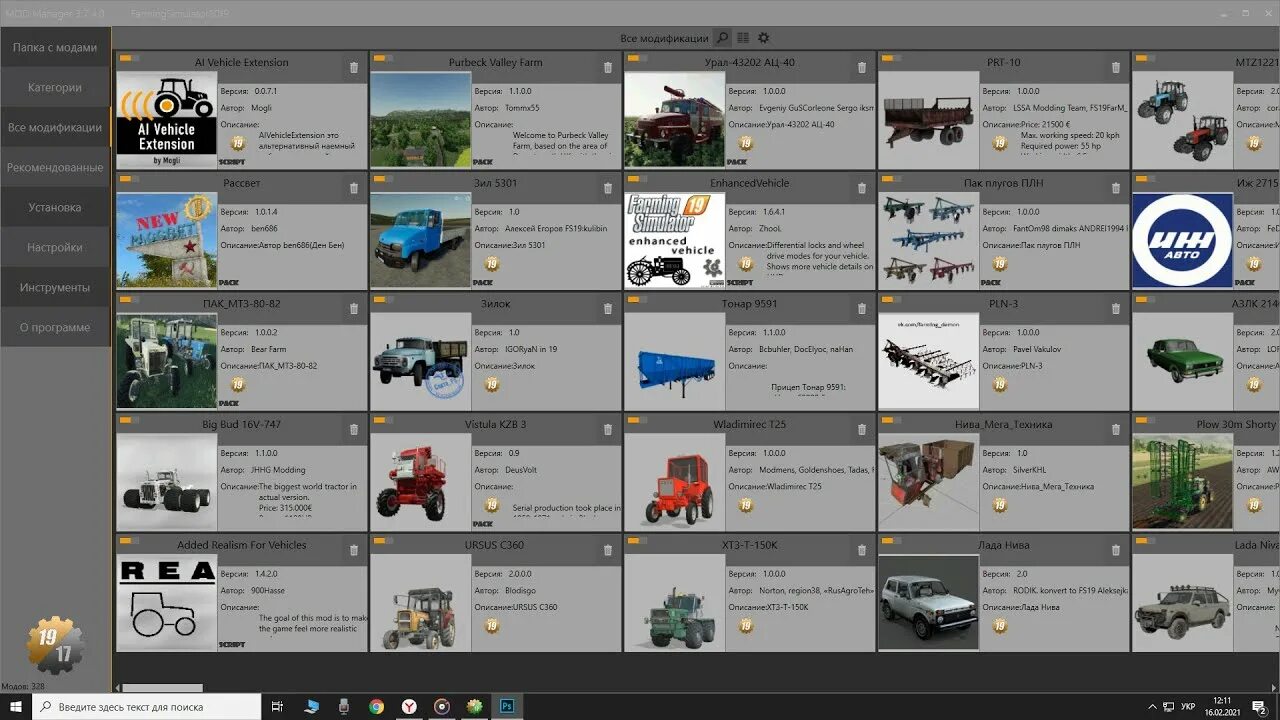Delete the PRT-10 mod with its trash icon
1280x720 pixels.
[1116, 68]
